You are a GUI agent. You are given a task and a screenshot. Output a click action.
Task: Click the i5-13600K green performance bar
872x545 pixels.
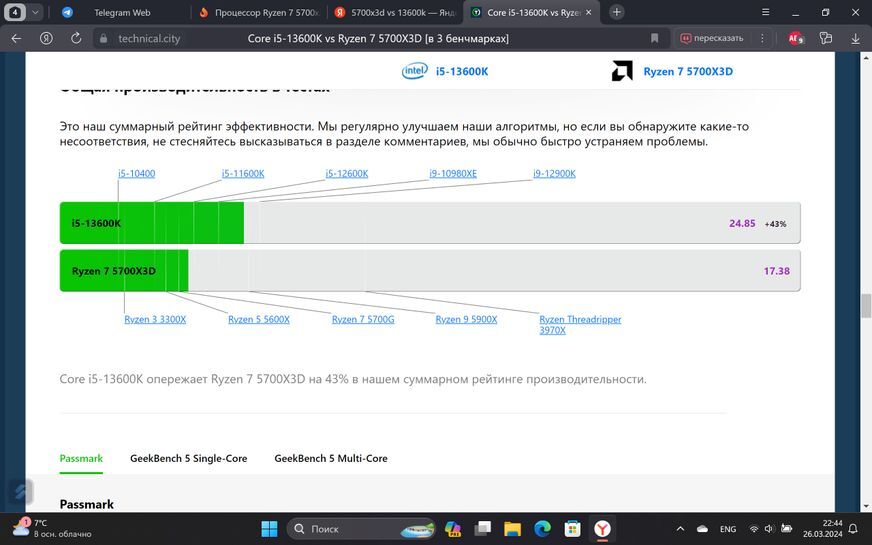152,223
